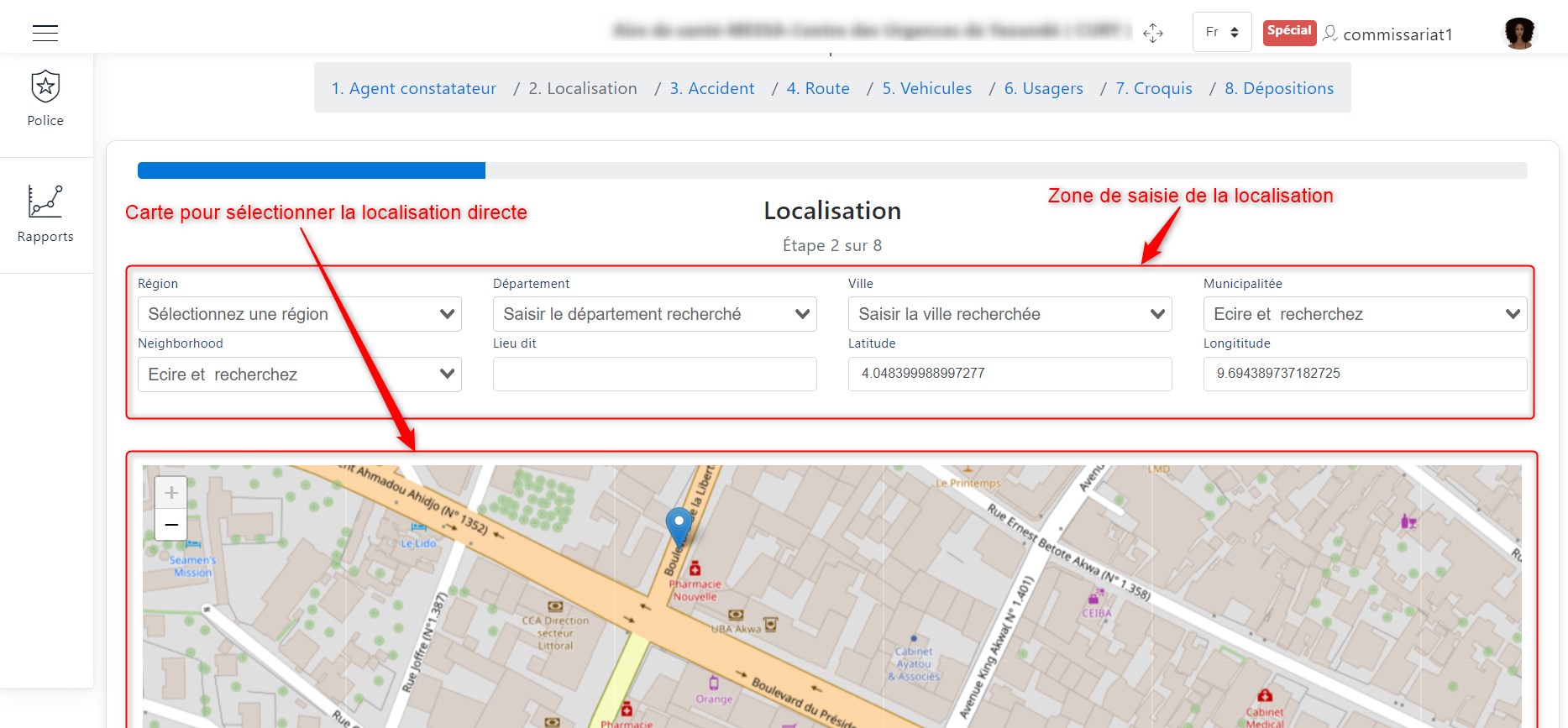Click the Longititude input field
The width and height of the screenshot is (1568, 728).
pos(1366,374)
